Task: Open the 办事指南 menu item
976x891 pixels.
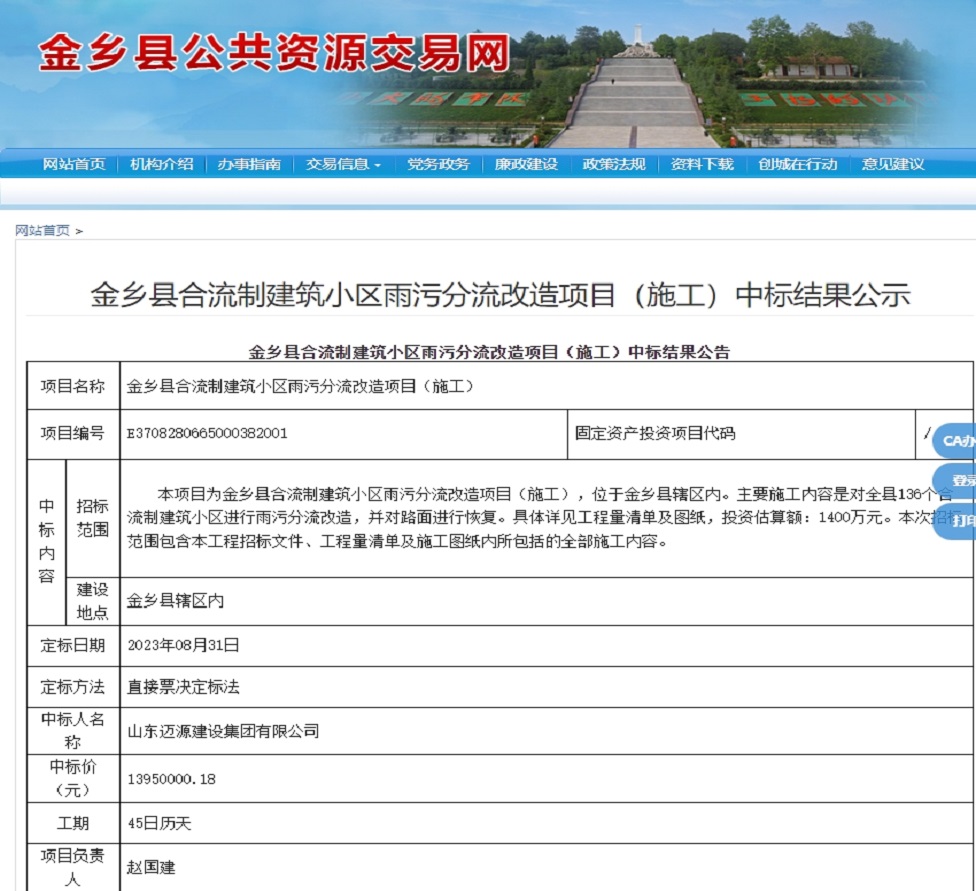Action: [250, 164]
